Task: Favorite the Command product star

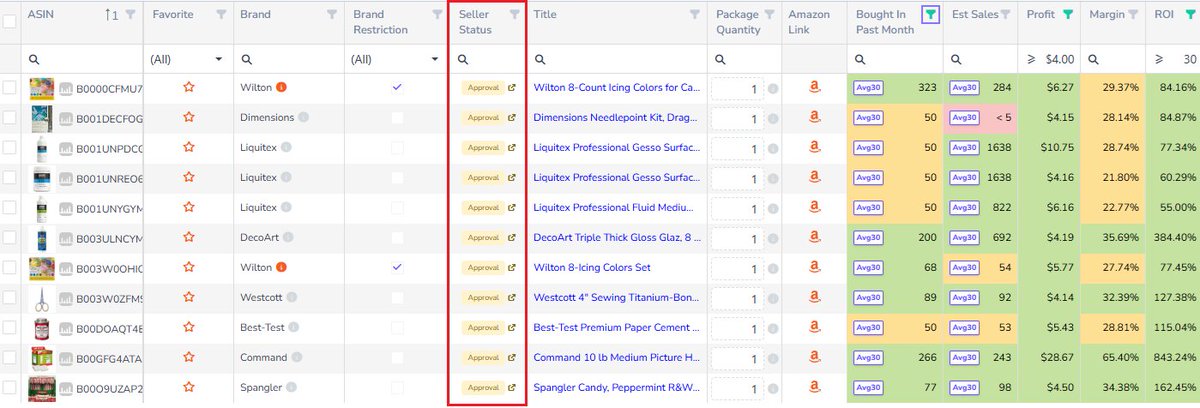Action: click(188, 357)
